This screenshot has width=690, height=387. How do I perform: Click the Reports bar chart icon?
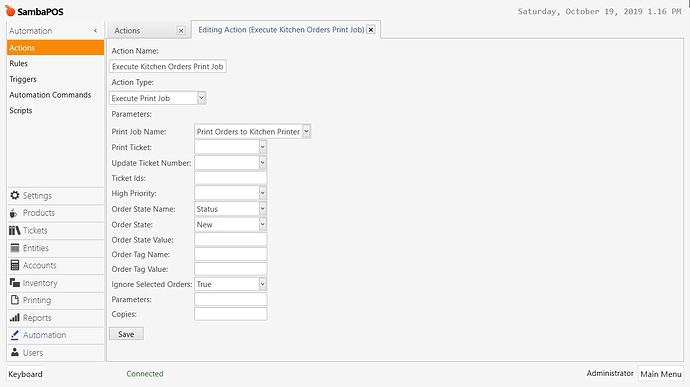pyautogui.click(x=15, y=317)
